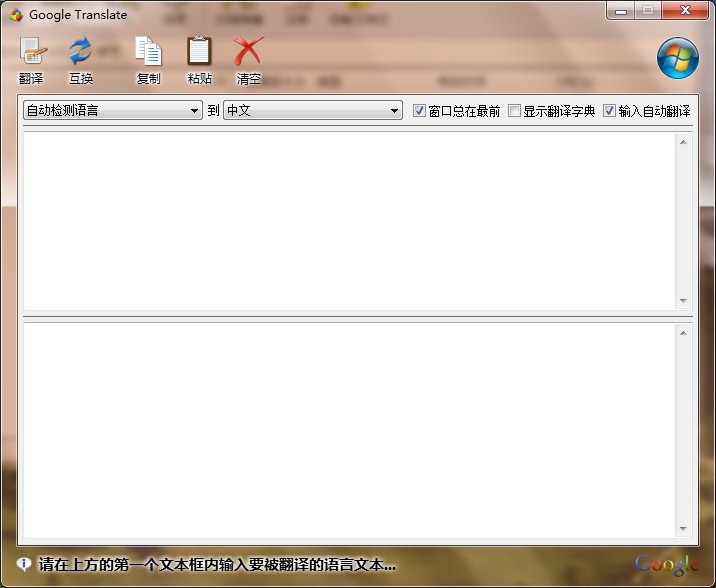Click the Google Translate title bar app icon
This screenshot has width=716, height=588.
[16, 15]
